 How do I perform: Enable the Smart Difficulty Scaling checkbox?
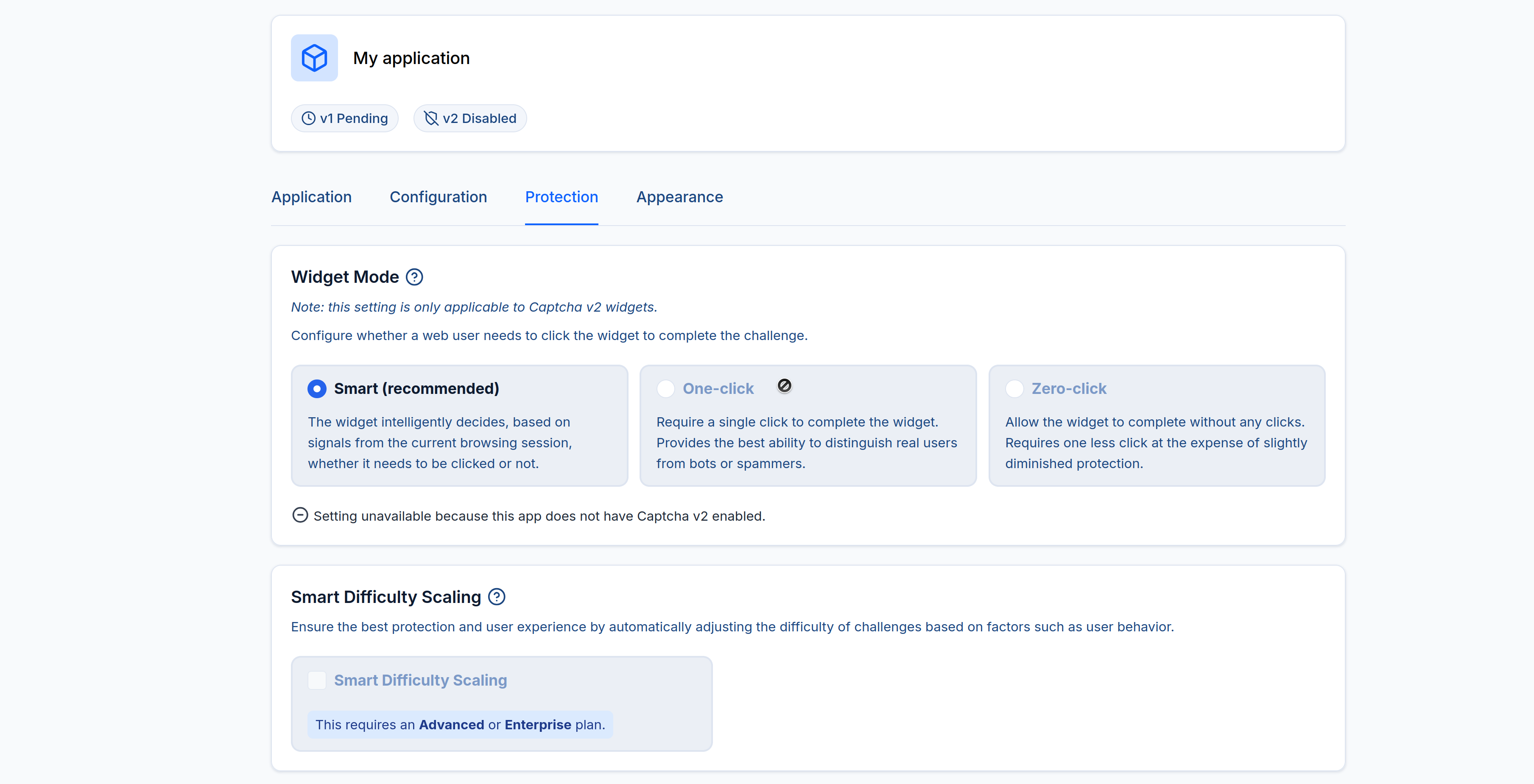coord(317,680)
